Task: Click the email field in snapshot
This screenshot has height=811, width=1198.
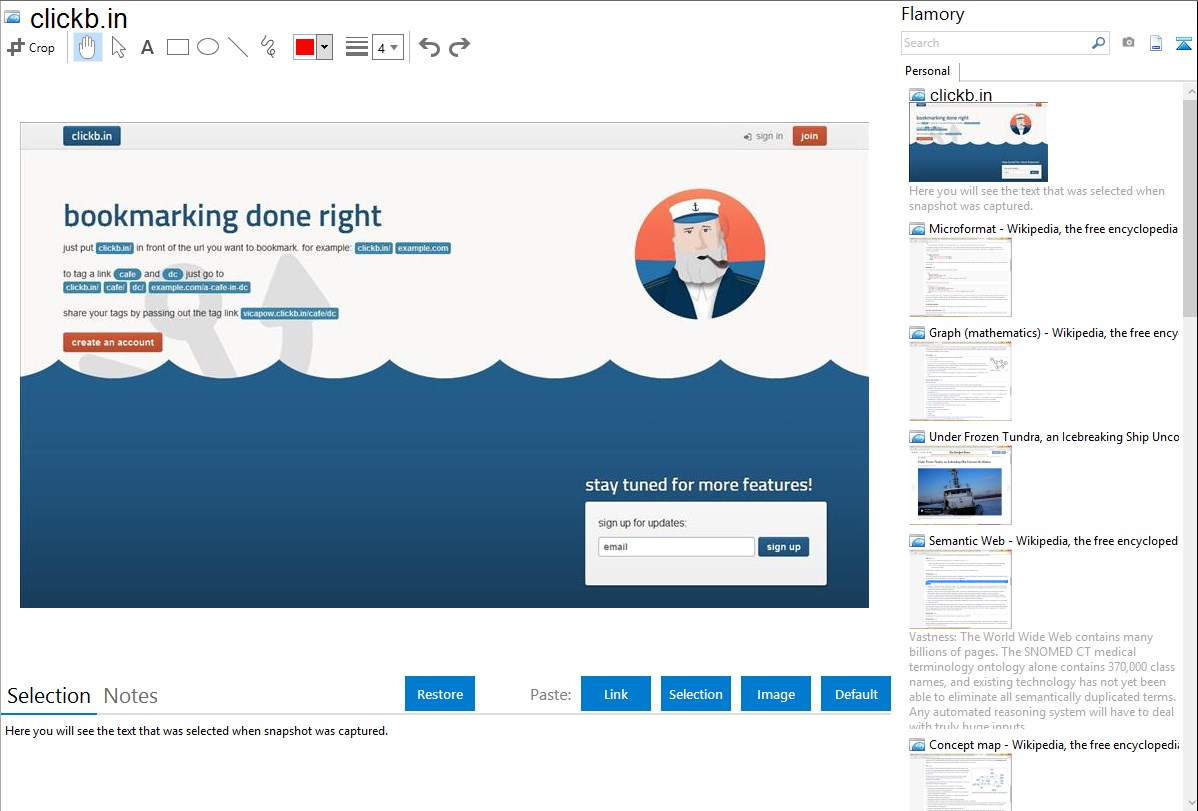Action: pyautogui.click(x=676, y=547)
